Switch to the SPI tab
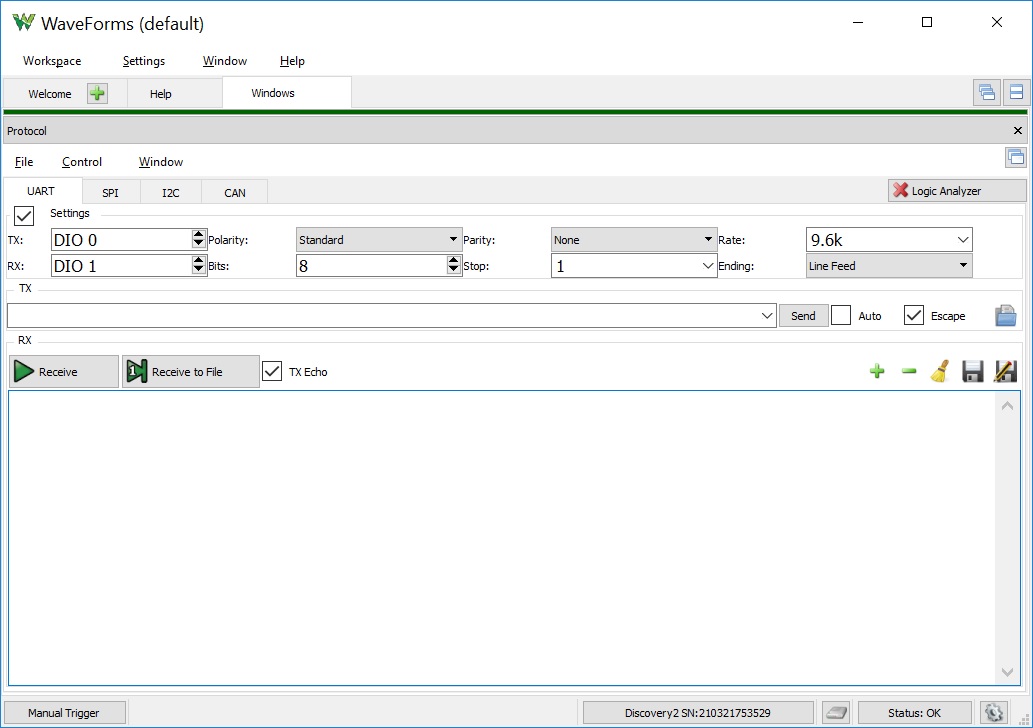Image resolution: width=1033 pixels, height=728 pixels. (111, 192)
